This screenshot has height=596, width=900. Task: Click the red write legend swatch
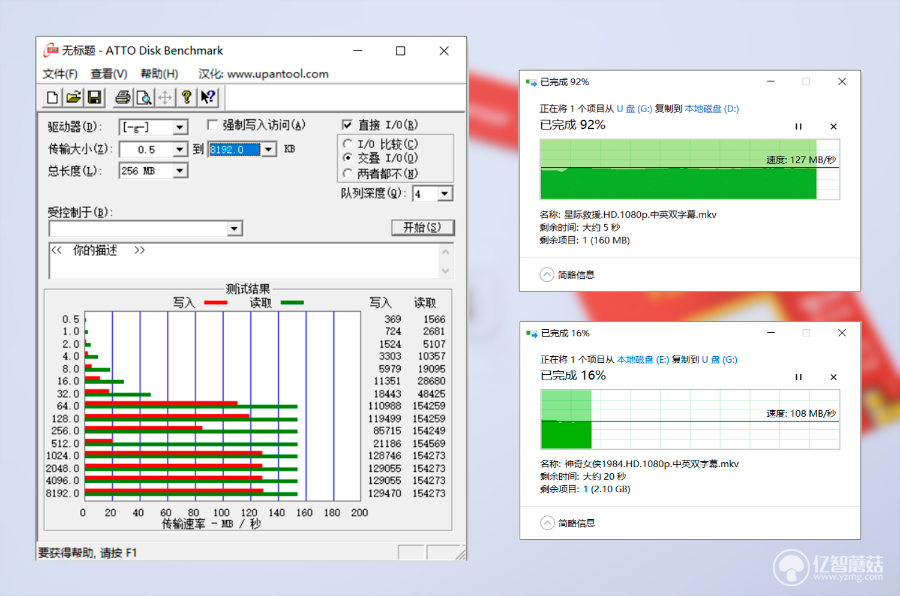[x=216, y=303]
